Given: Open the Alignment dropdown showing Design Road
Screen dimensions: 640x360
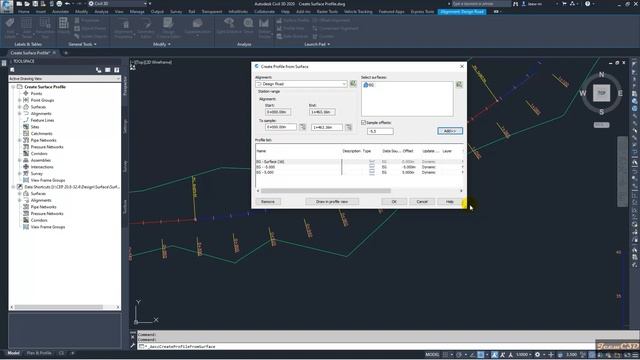Looking at the screenshot, I should pos(301,84).
